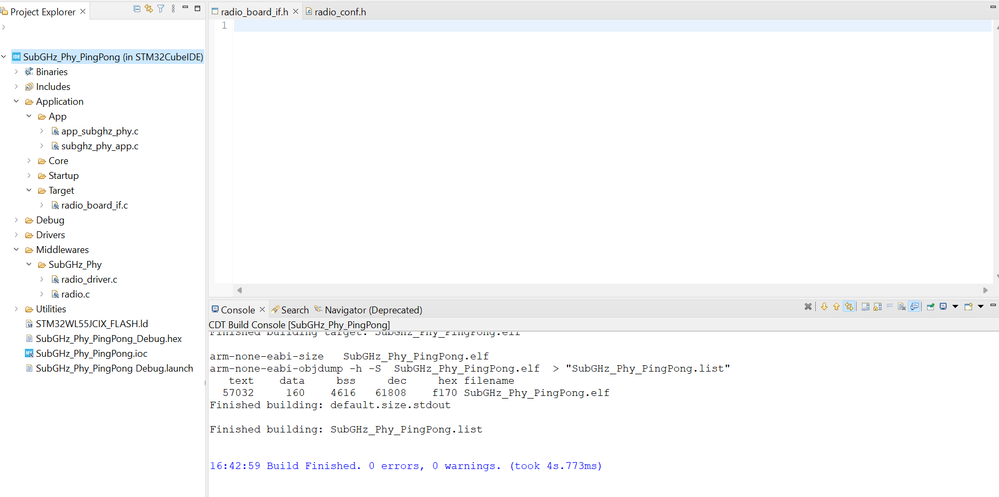
Task: Open the Search tab
Action: coord(290,310)
